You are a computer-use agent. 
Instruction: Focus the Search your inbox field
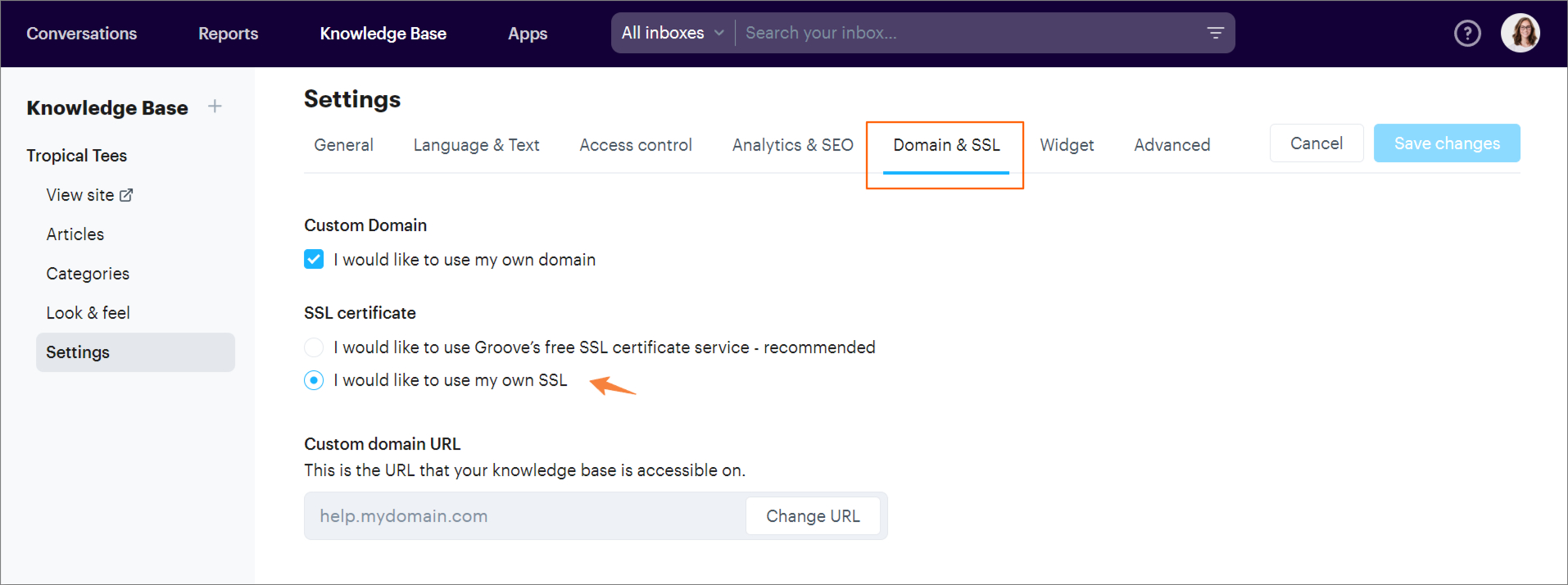pyautogui.click(x=967, y=33)
